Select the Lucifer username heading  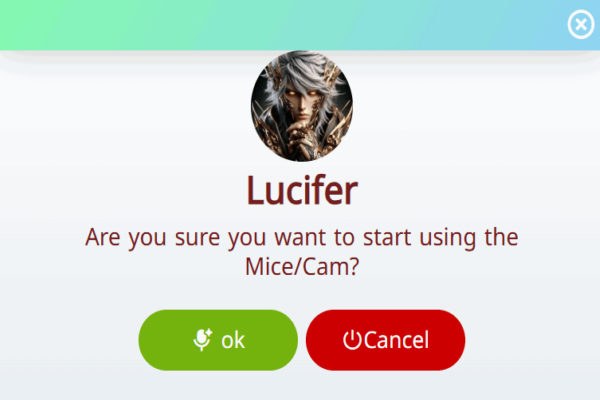click(x=302, y=190)
